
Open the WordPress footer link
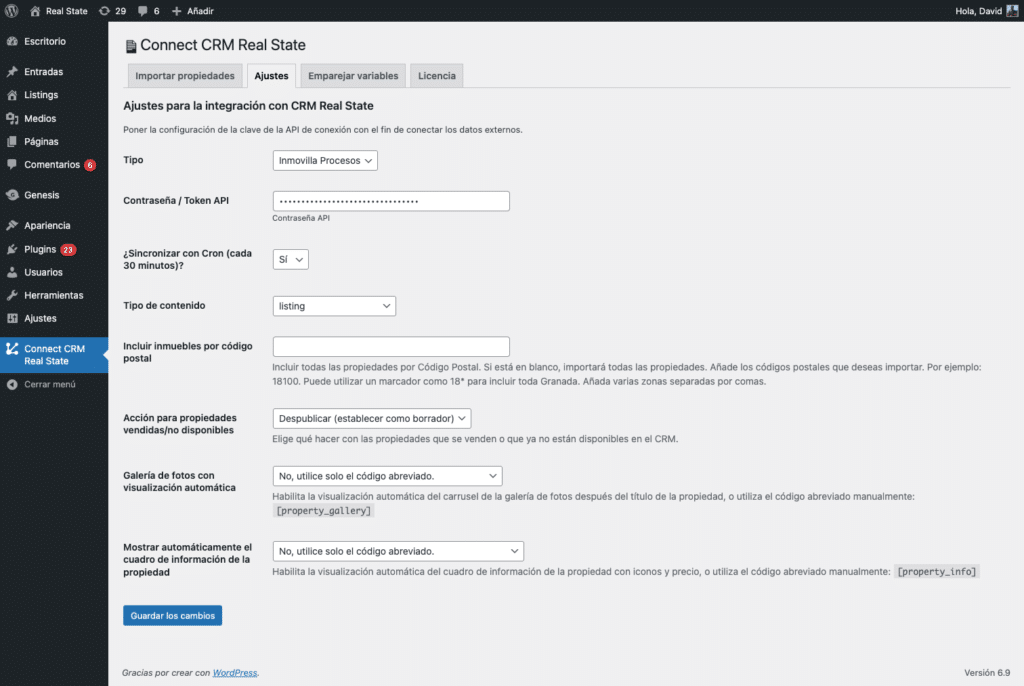point(234,672)
